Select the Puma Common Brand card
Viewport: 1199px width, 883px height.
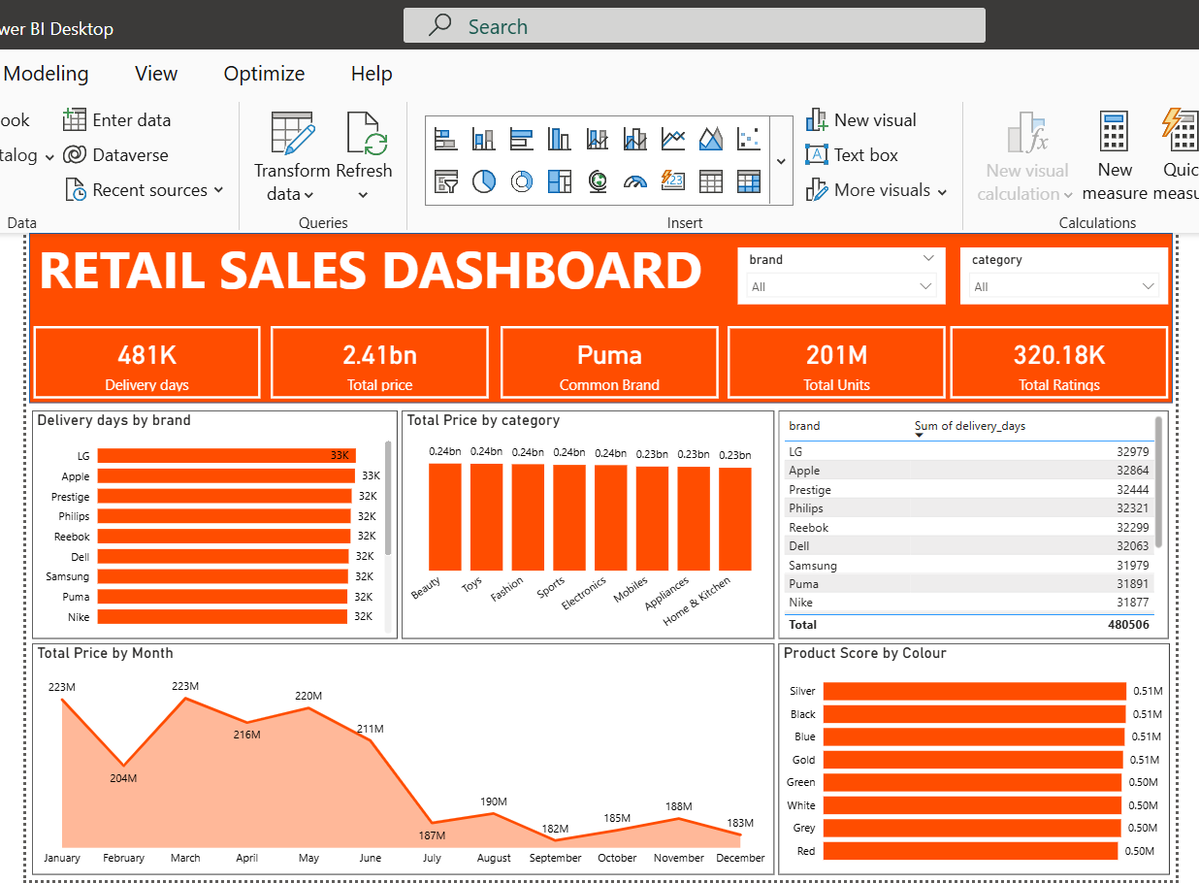tap(609, 362)
